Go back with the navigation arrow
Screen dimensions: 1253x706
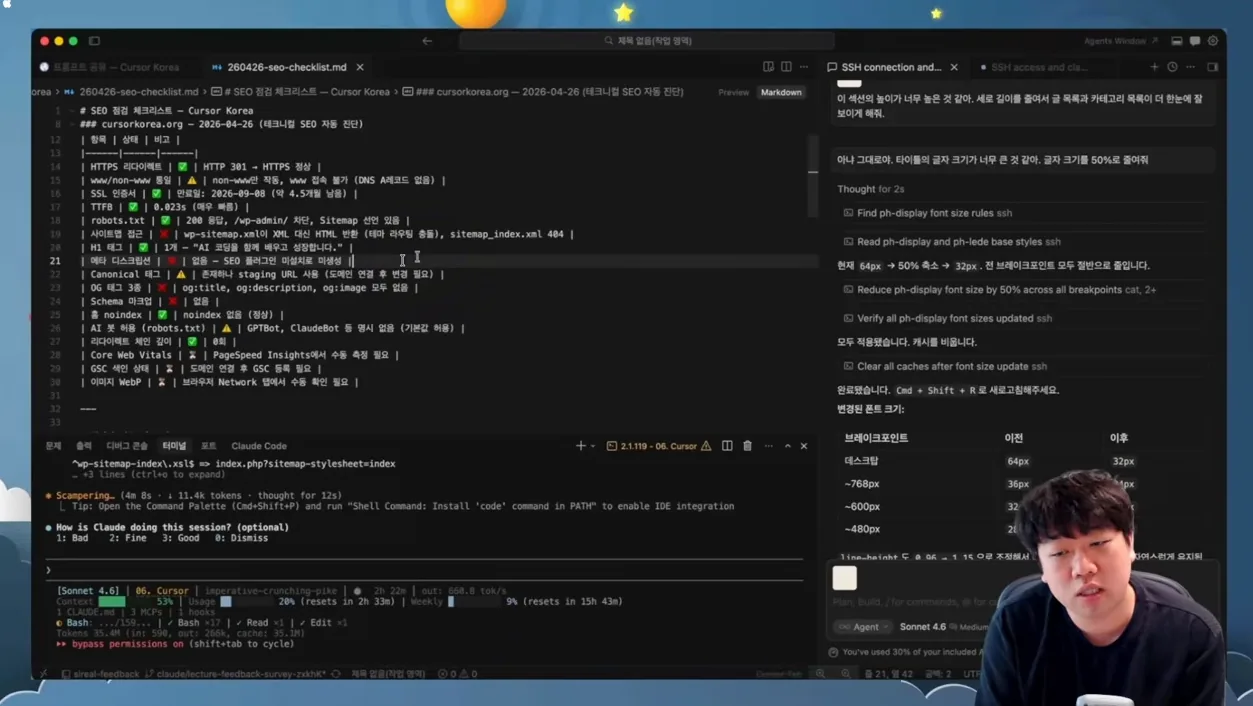point(427,41)
